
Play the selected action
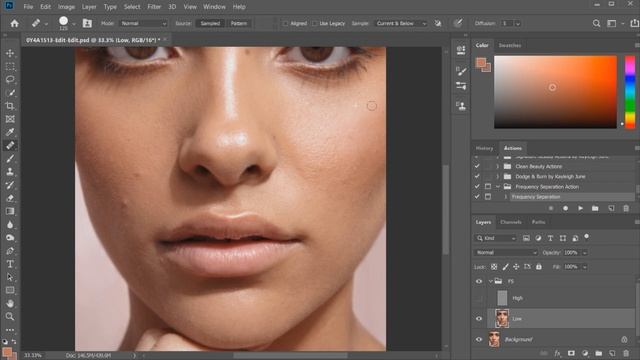click(x=580, y=208)
